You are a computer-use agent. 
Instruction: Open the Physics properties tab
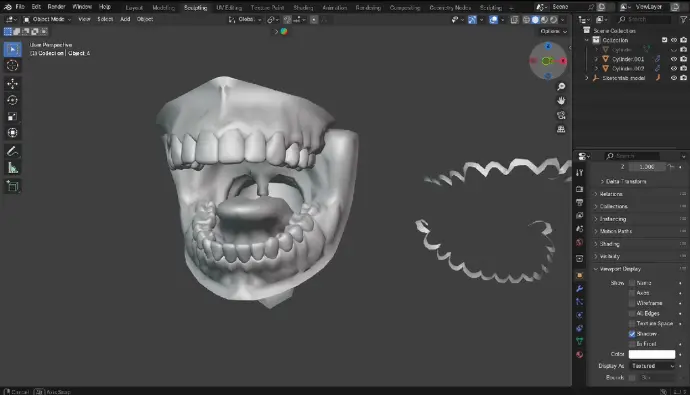[580, 315]
